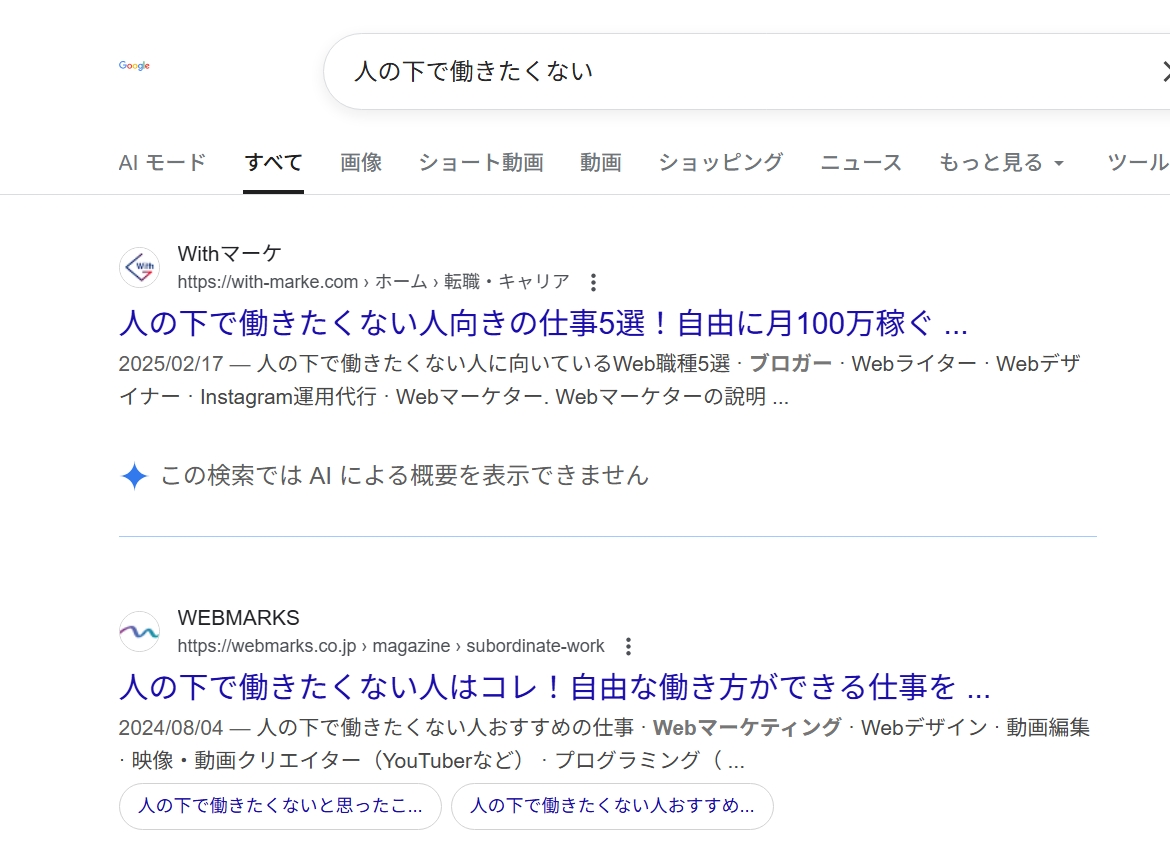Click the 人の下で働きたくないと思ったこ... chip
The width and height of the screenshot is (1170, 843).
coord(280,806)
